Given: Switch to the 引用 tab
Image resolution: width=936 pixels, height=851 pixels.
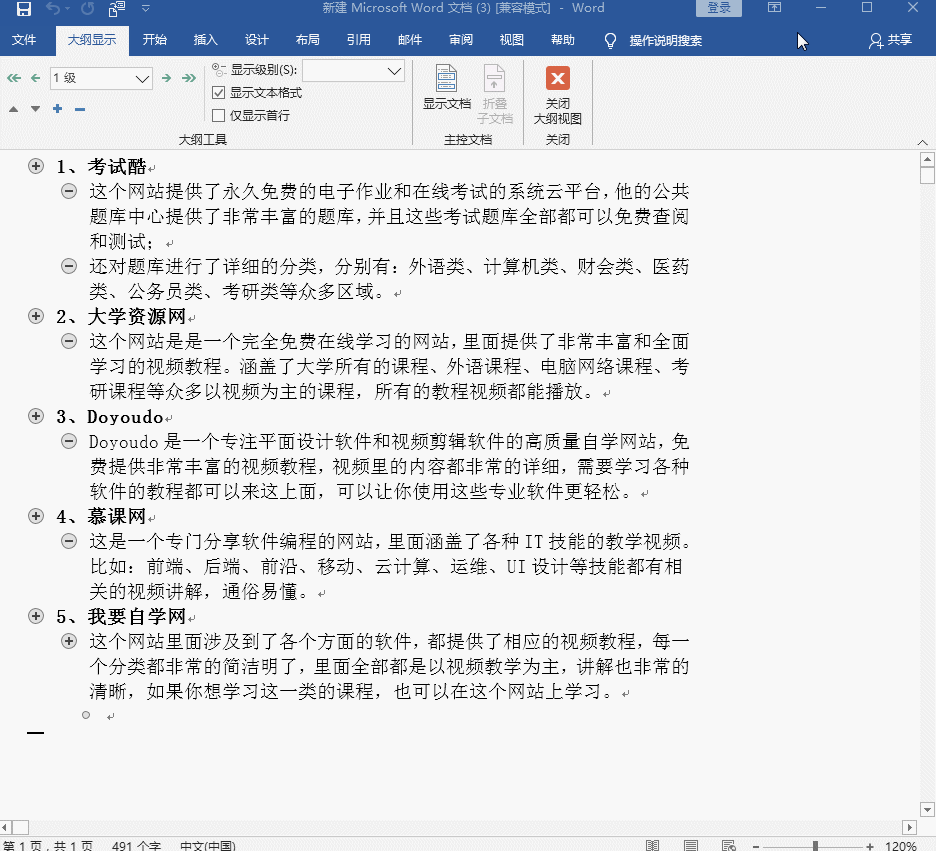Looking at the screenshot, I should [x=359, y=40].
